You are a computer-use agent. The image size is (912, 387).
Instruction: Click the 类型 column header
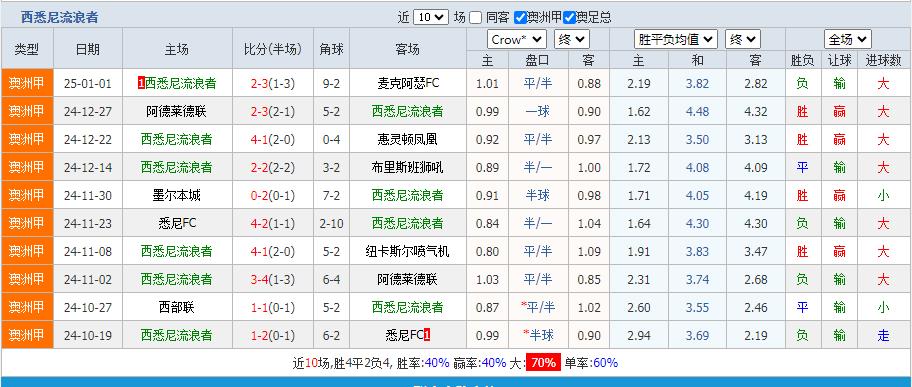(x=27, y=49)
